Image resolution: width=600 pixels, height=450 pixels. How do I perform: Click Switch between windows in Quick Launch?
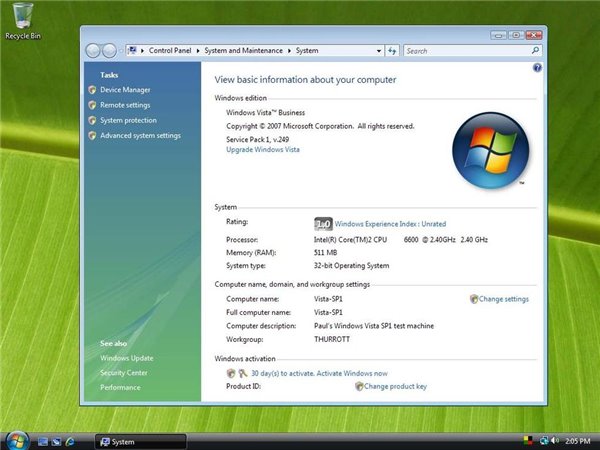(57, 442)
